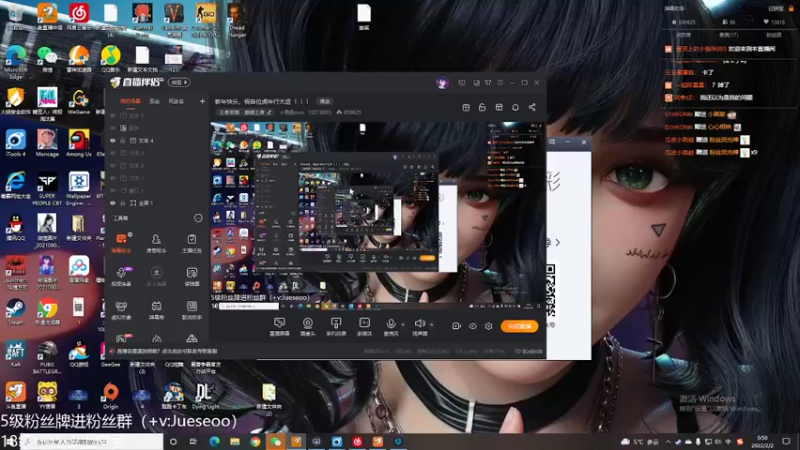Expand the microphone options arrow
This screenshot has width=800, height=450.
(x=403, y=324)
